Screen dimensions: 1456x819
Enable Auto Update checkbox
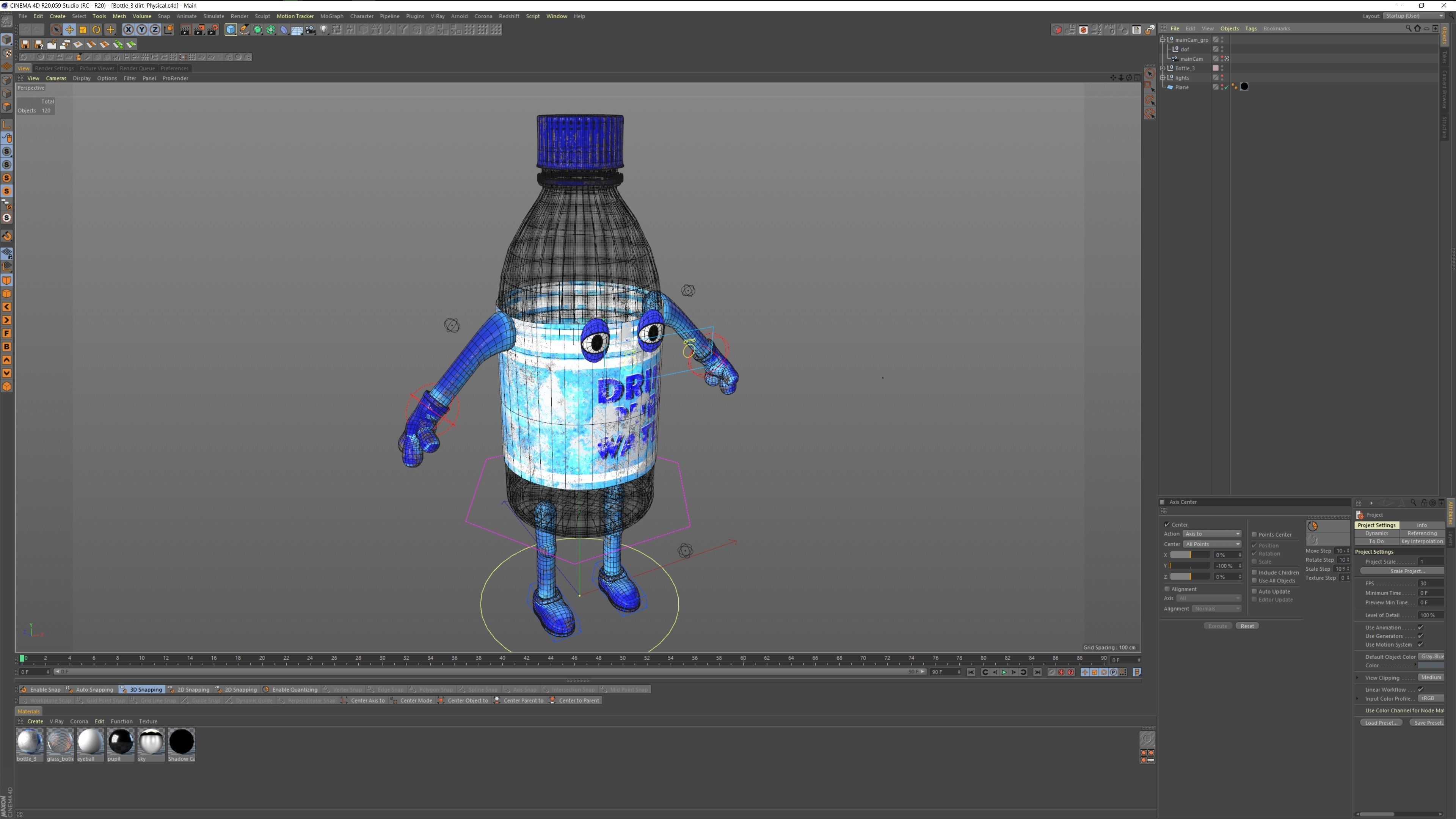(x=1254, y=591)
